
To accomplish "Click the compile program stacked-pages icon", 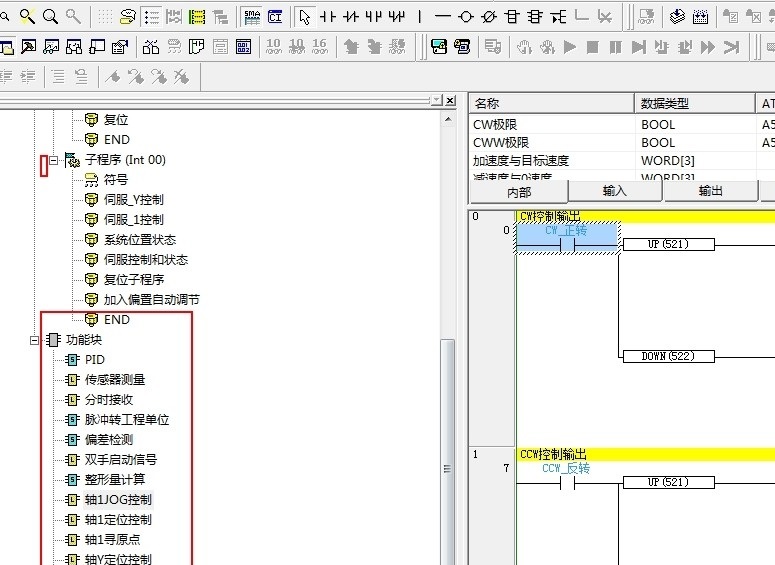I will 677,17.
